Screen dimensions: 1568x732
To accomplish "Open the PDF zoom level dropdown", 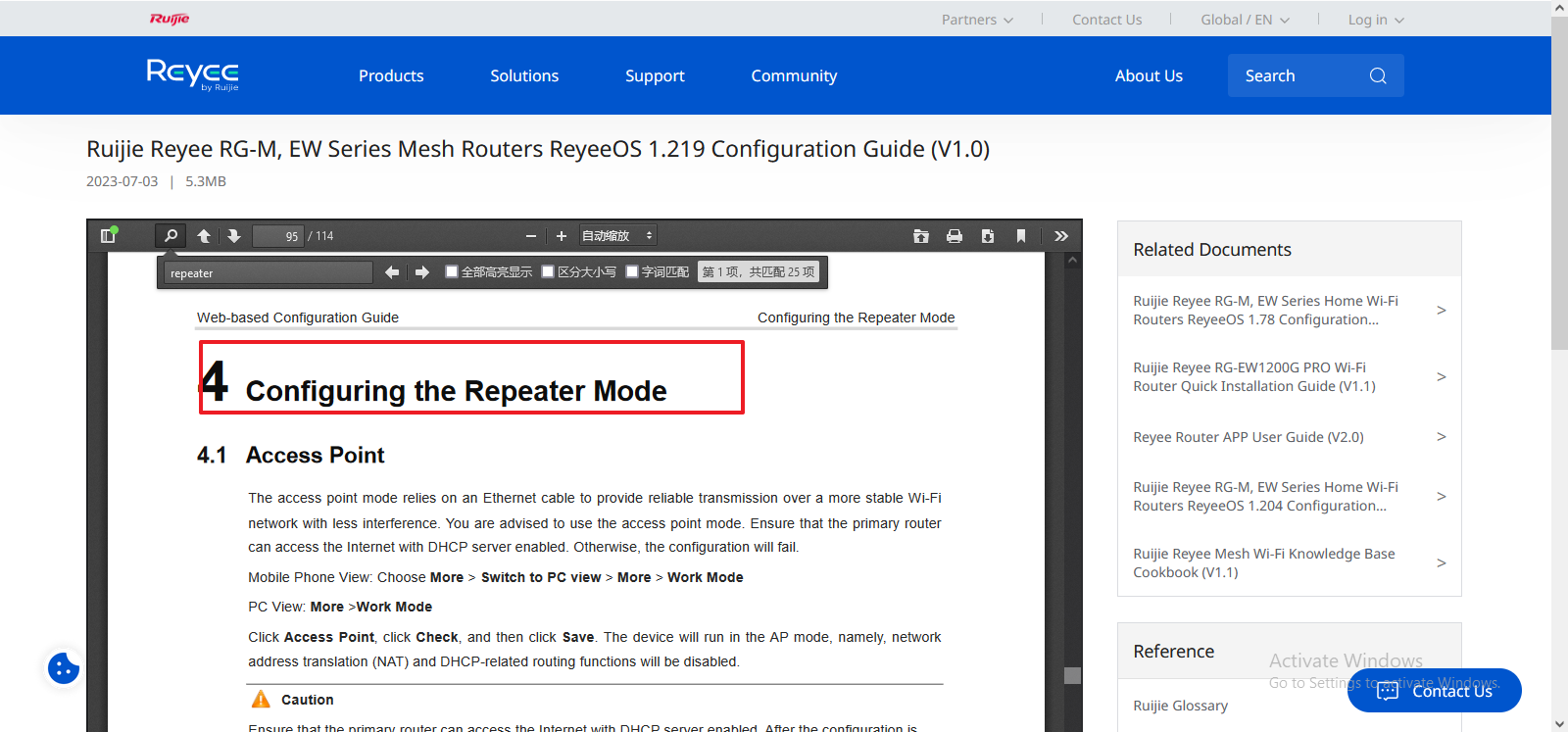I will pos(617,236).
